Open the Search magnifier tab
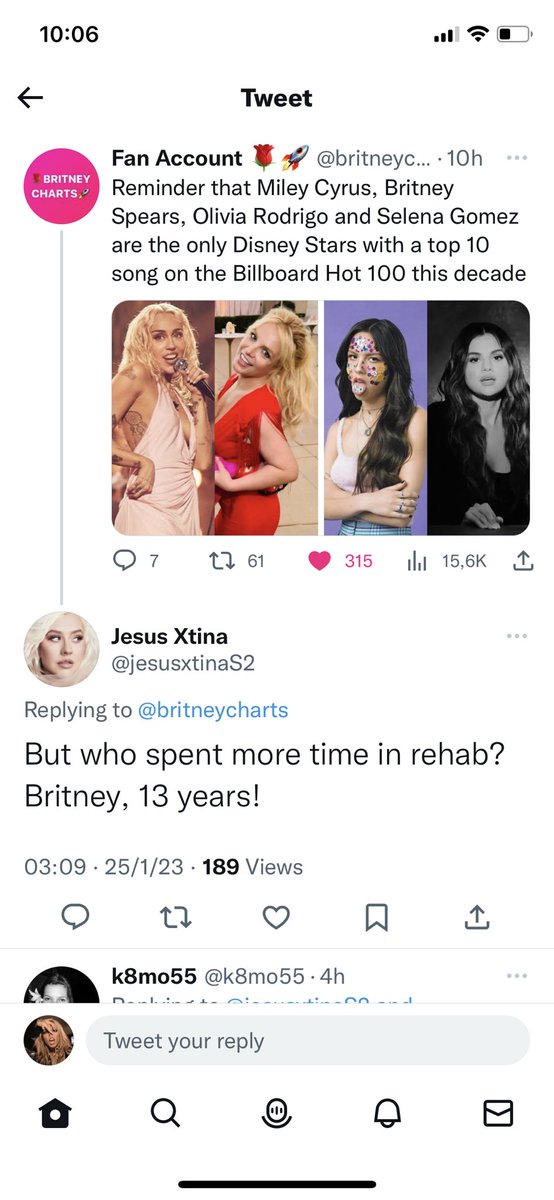 (166, 1112)
